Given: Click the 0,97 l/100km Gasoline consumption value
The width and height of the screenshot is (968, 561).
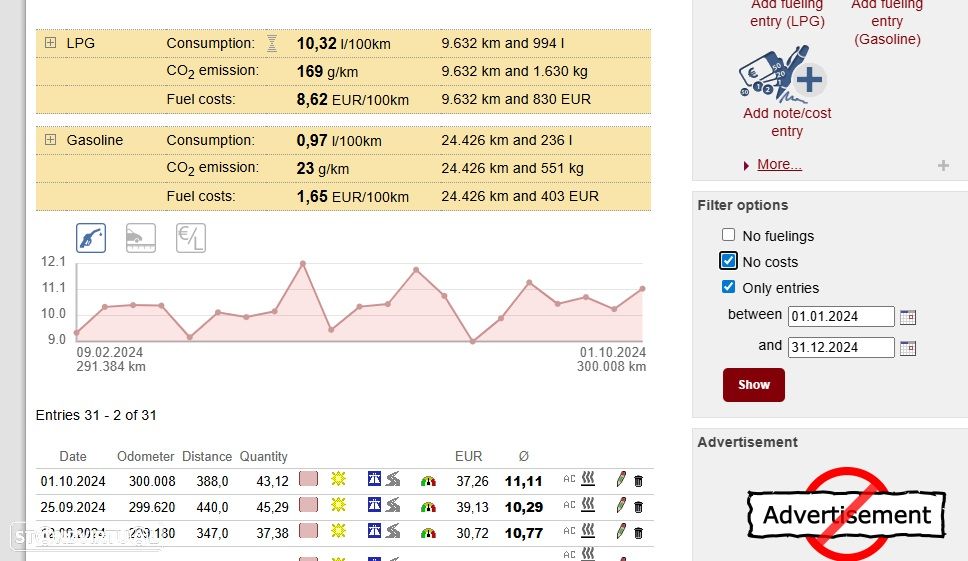Looking at the screenshot, I should pos(339,141).
